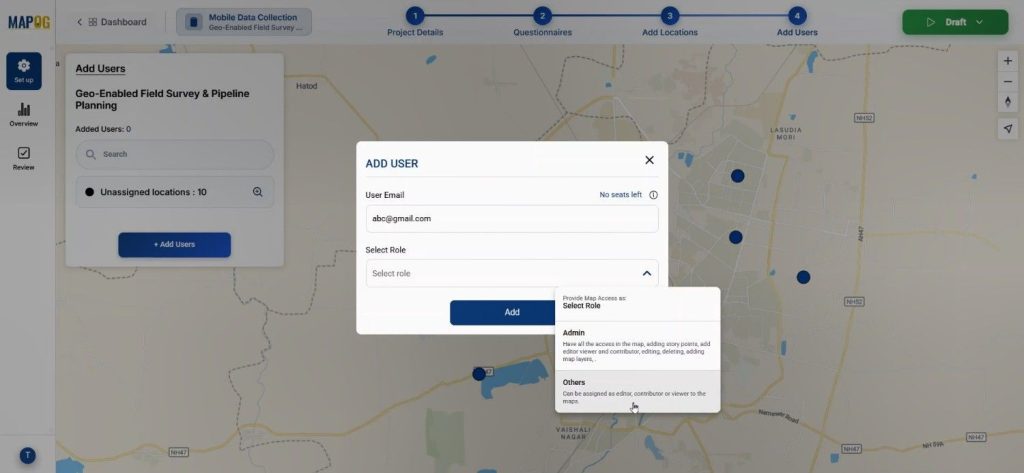Zoom to unassigned locations magnifier icon
The width and height of the screenshot is (1024, 473).
(x=257, y=192)
